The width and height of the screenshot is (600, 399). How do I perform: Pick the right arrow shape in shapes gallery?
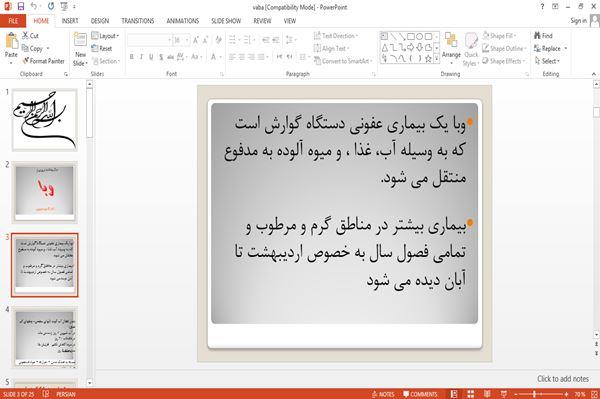click(x=411, y=47)
